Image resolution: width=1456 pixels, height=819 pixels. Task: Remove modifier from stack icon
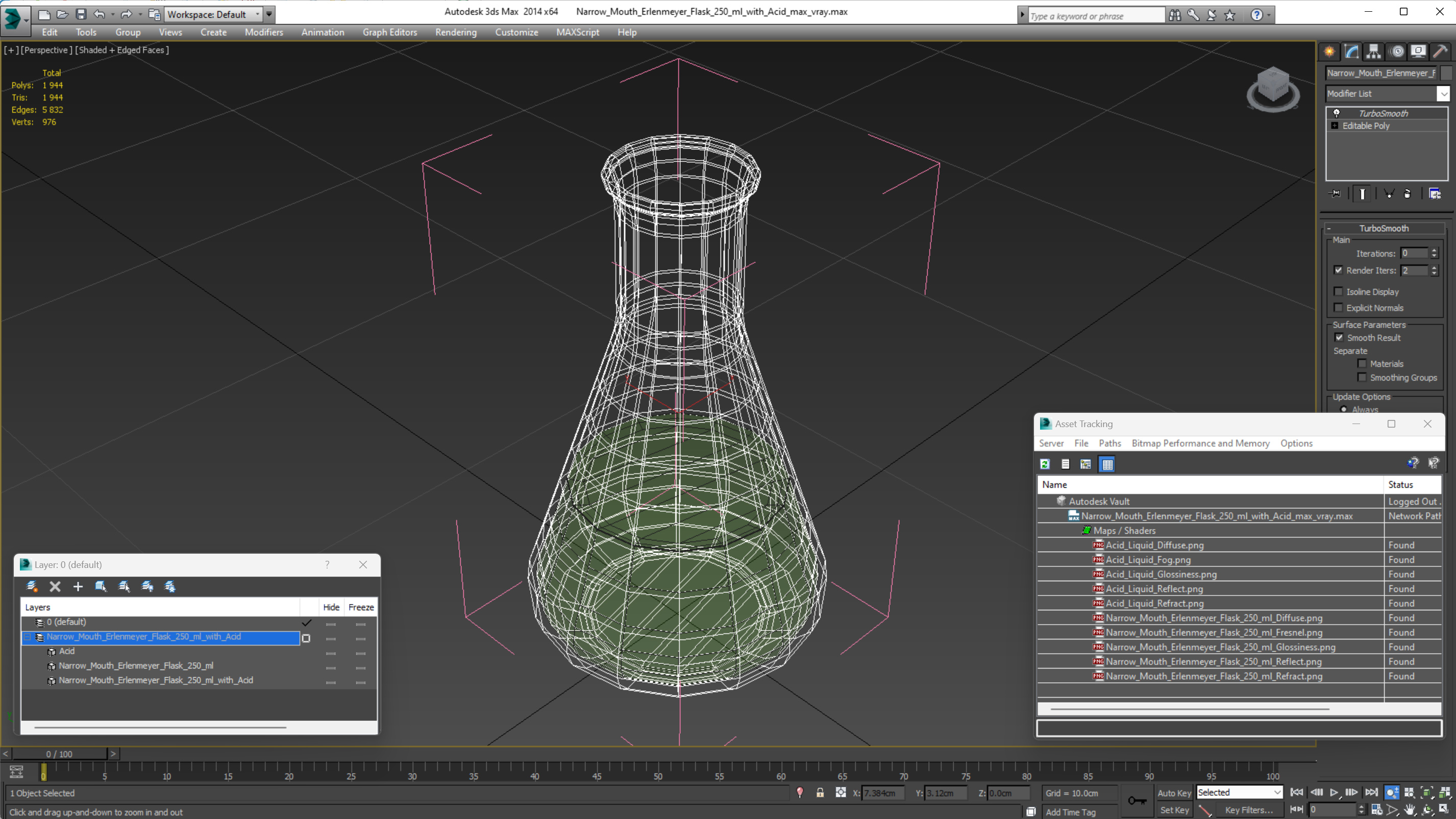click(1408, 194)
